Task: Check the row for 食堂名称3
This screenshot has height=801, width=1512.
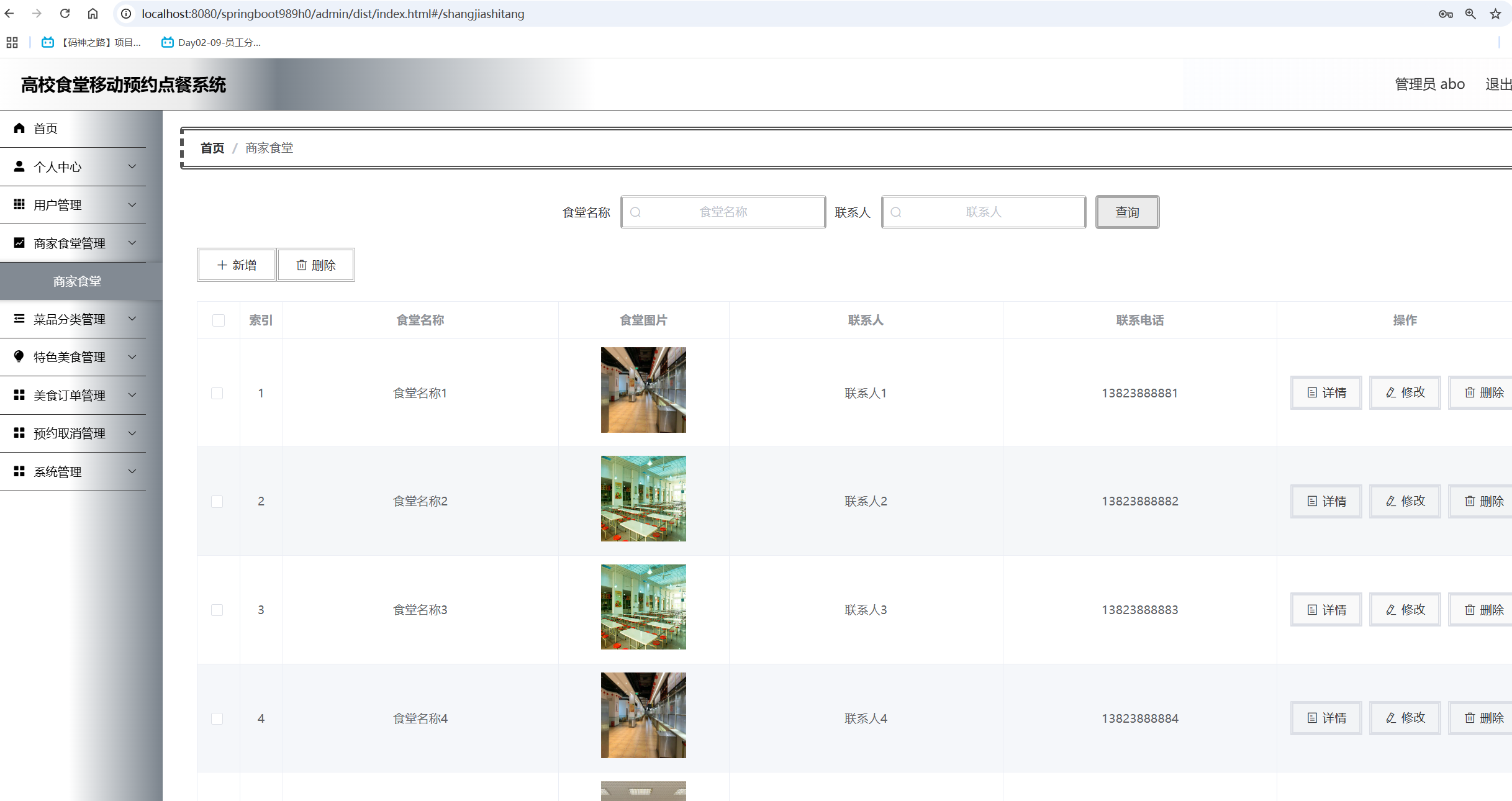Action: (217, 610)
